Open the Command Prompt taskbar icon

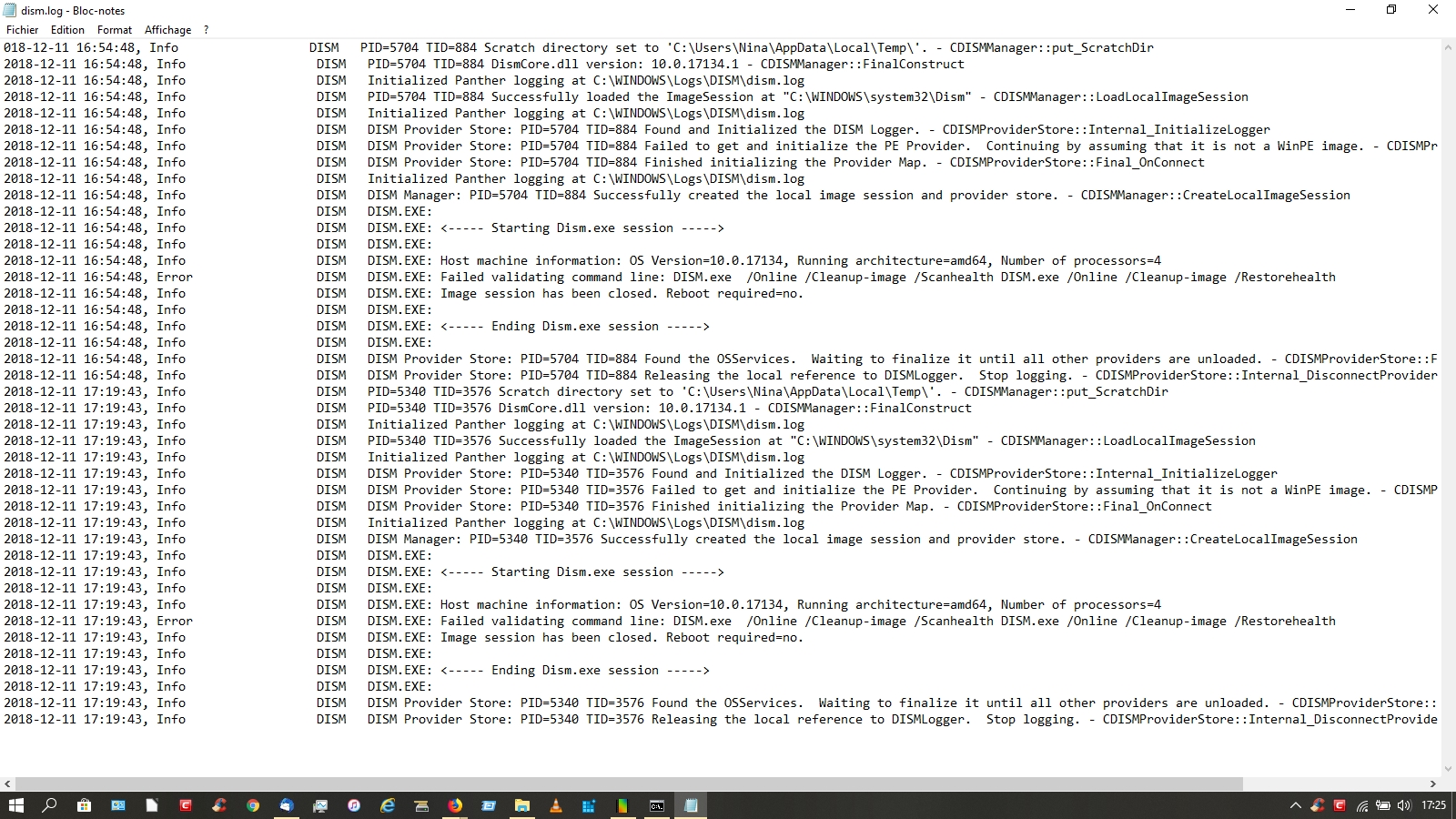click(x=657, y=805)
